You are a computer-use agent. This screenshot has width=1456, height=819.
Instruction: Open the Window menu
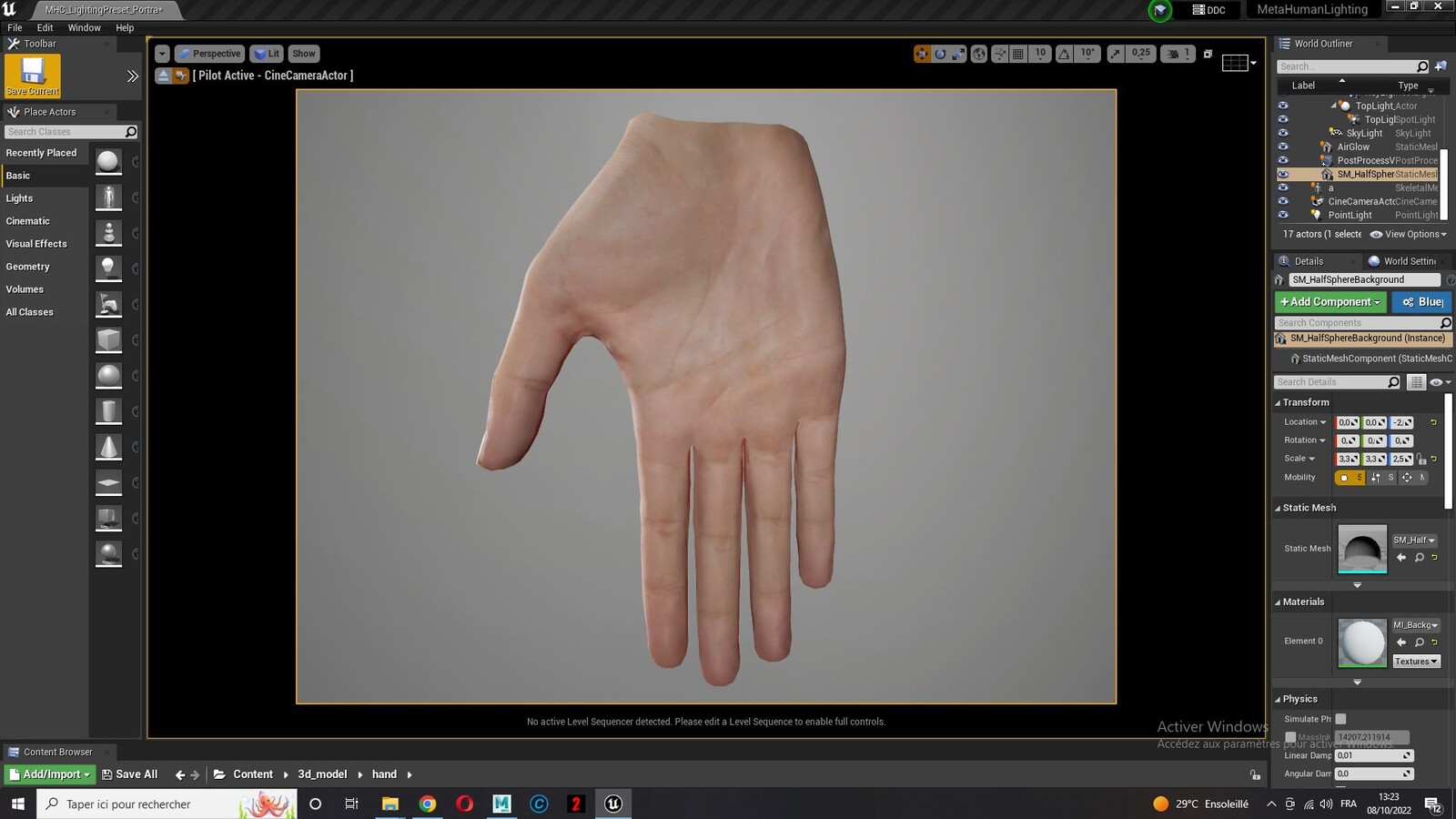[84, 28]
